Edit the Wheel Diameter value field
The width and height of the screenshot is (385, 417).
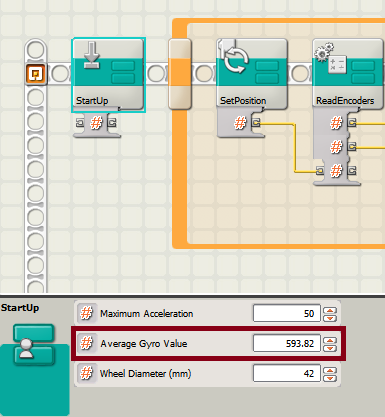pyautogui.click(x=287, y=373)
